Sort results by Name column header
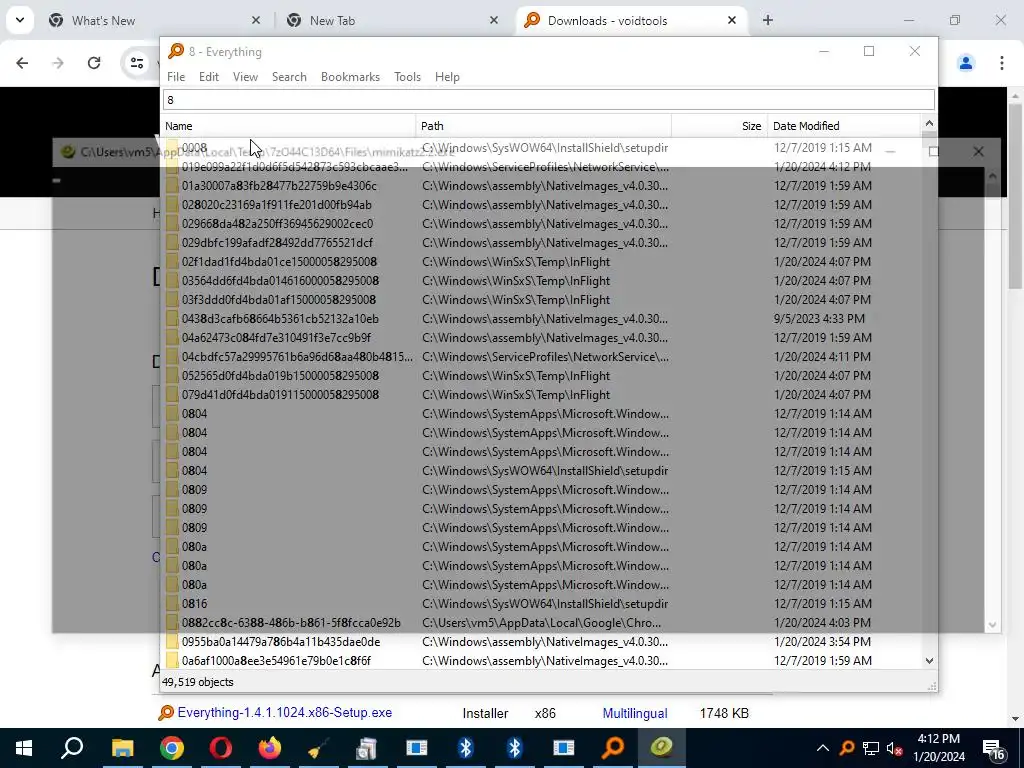Image resolution: width=1024 pixels, height=768 pixels. (x=289, y=126)
